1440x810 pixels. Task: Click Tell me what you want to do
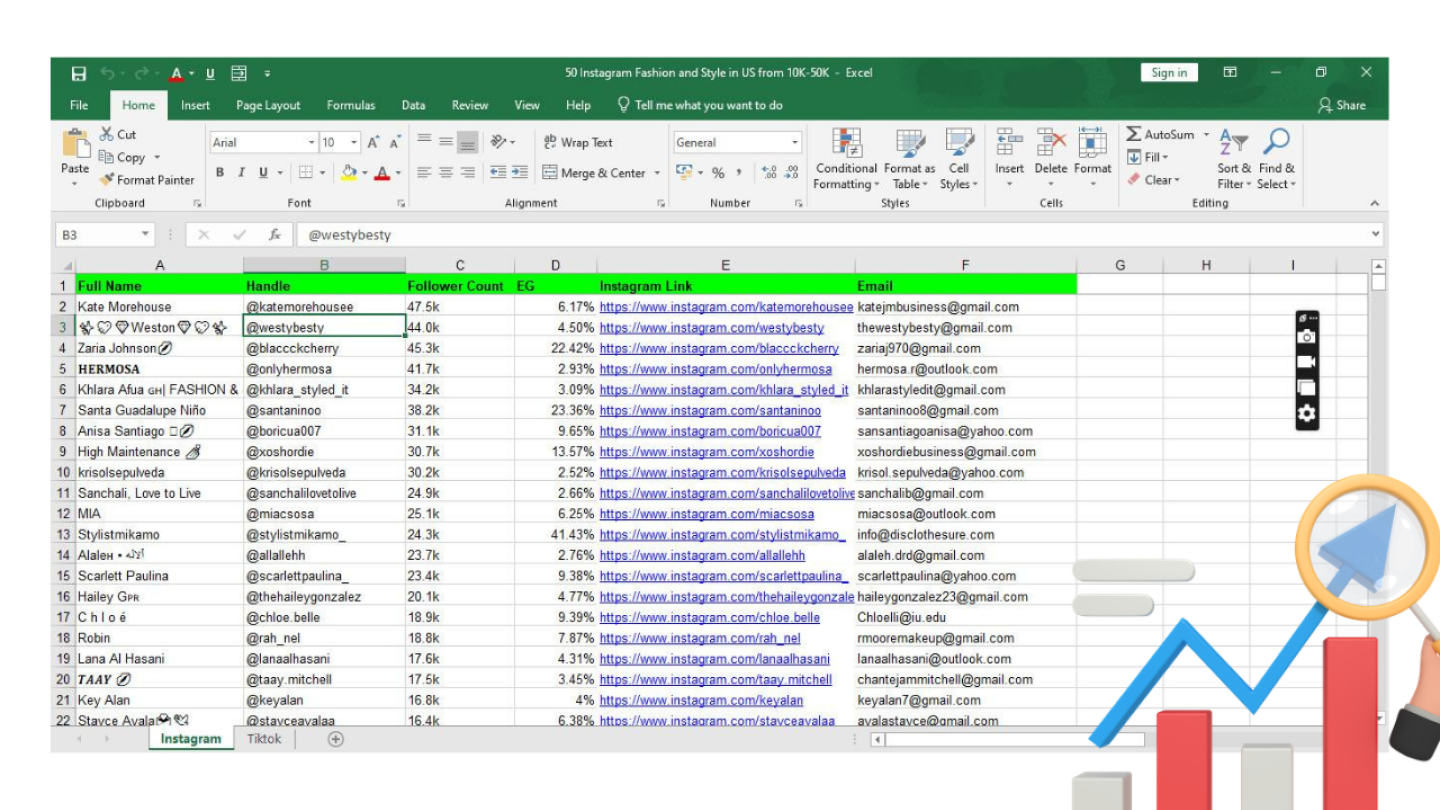point(700,105)
